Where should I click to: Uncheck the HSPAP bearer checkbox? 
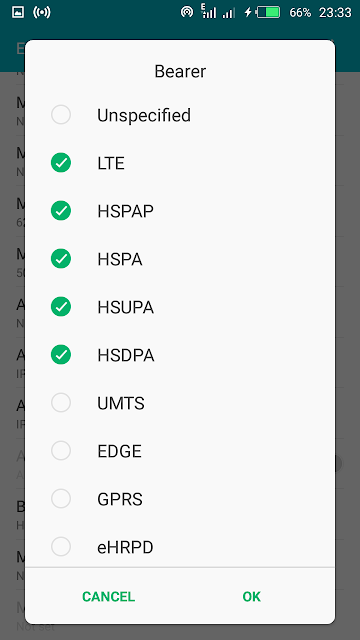pyautogui.click(x=180, y=211)
